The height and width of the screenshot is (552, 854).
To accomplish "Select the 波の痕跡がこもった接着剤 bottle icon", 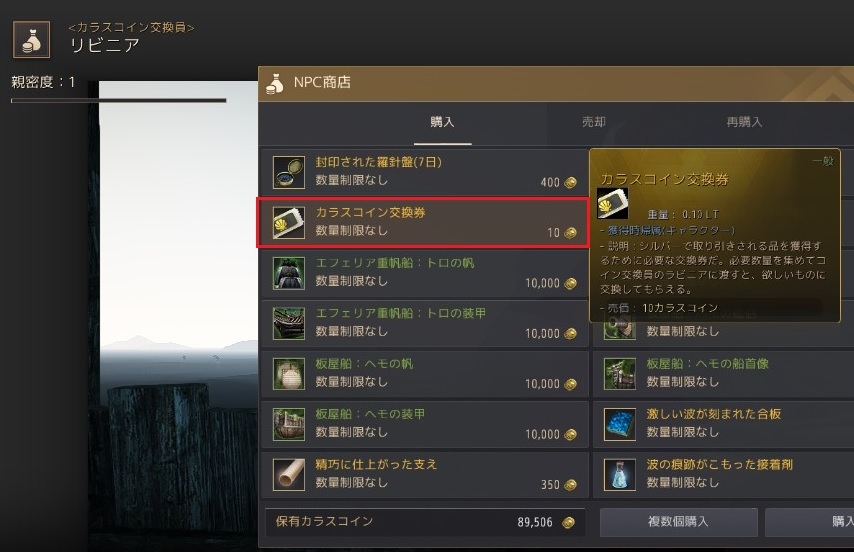I will click(620, 474).
